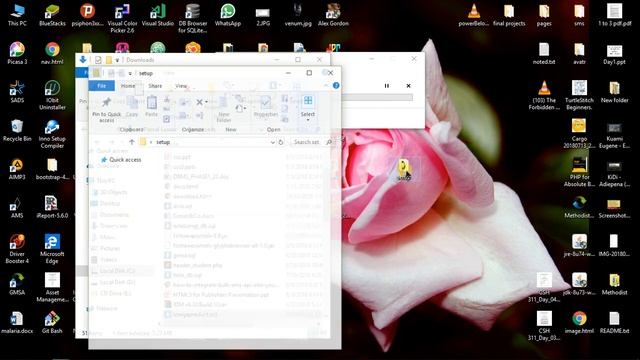
Task: Select the noted.txt text file
Action: point(544,53)
